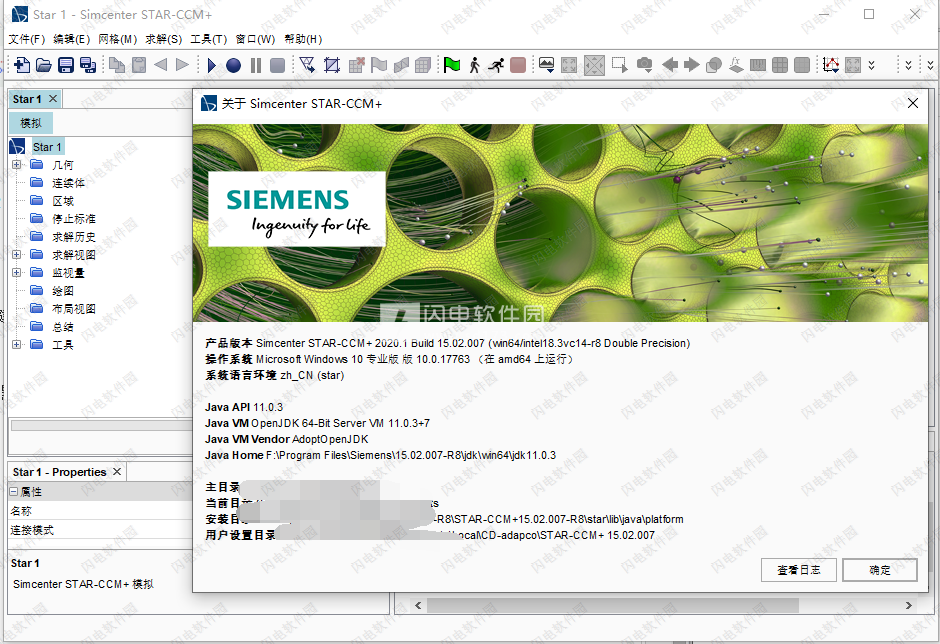
Task: Open the 网格(M) menu
Action: pos(118,39)
